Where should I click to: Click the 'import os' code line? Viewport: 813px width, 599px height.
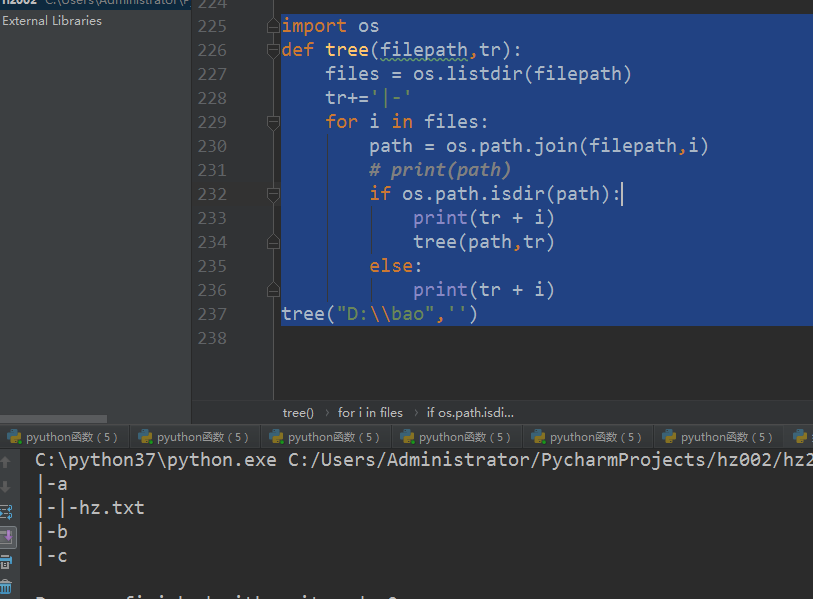pyautogui.click(x=330, y=26)
